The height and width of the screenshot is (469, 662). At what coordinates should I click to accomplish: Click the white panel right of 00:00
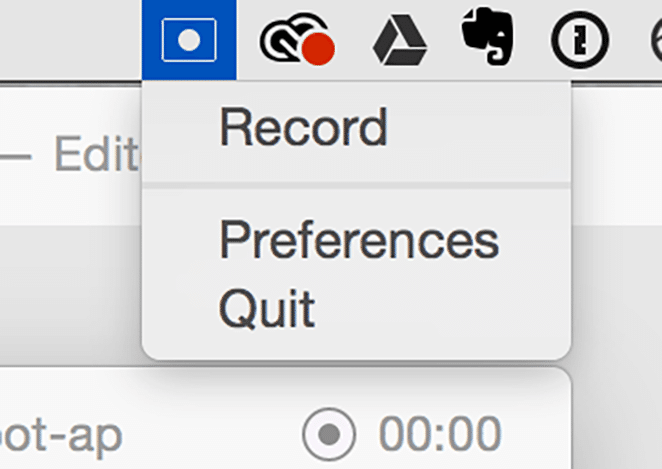click(540, 434)
